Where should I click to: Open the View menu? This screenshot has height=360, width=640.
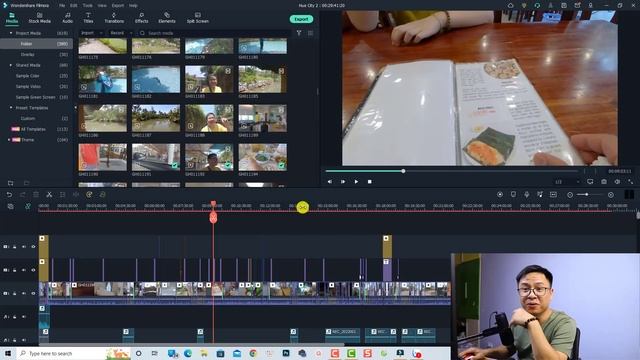pos(102,6)
